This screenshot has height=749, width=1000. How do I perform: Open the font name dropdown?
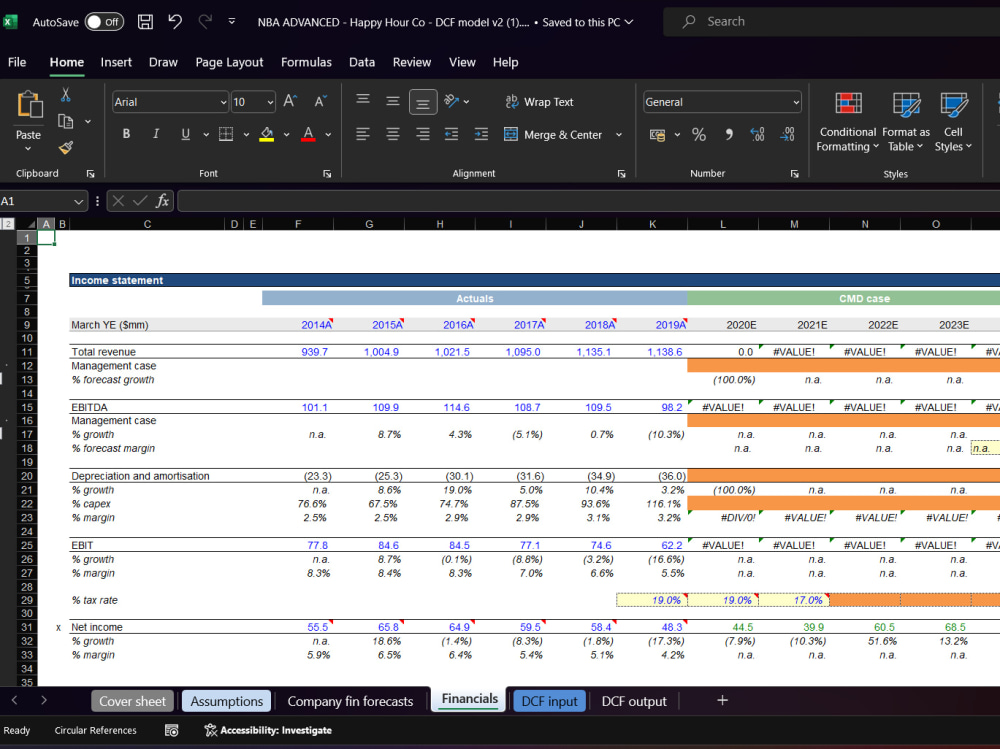[x=223, y=102]
